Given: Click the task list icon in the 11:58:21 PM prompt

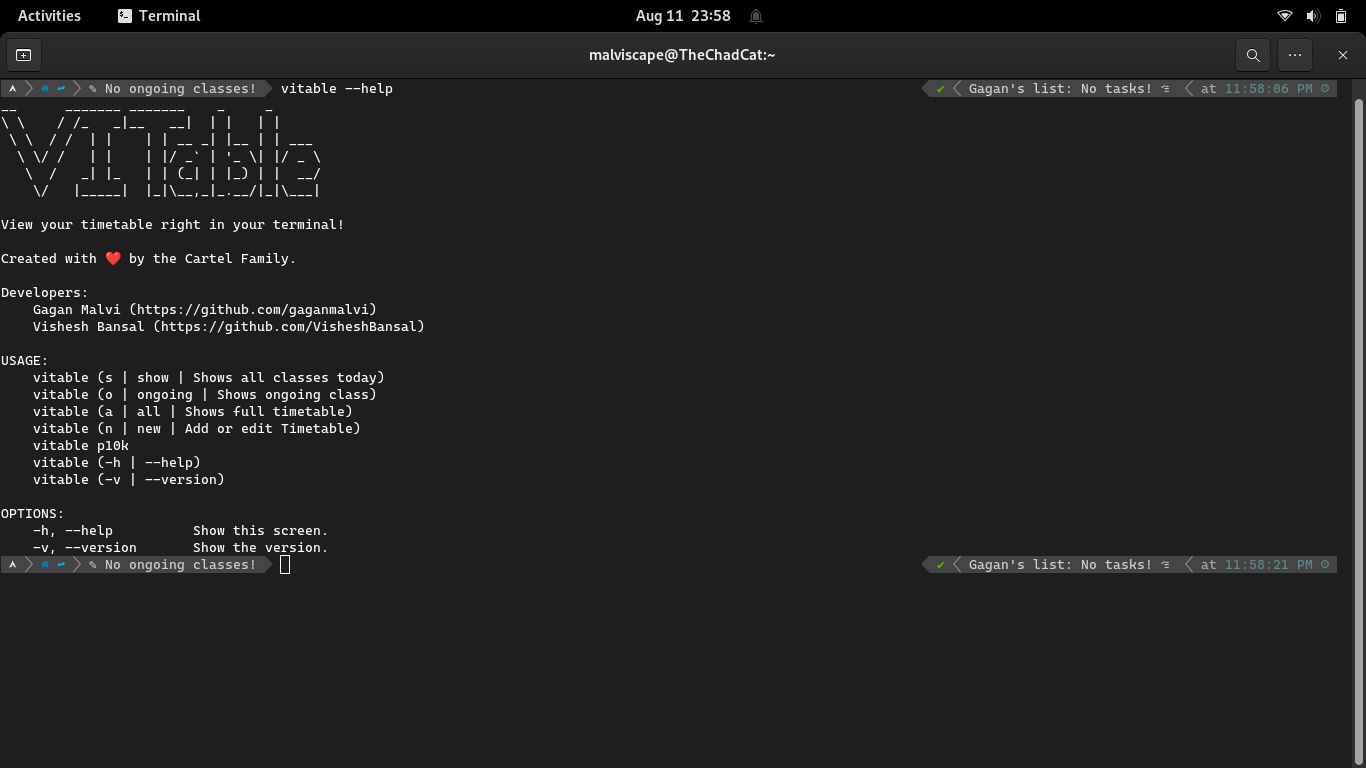Looking at the screenshot, I should point(1165,565).
